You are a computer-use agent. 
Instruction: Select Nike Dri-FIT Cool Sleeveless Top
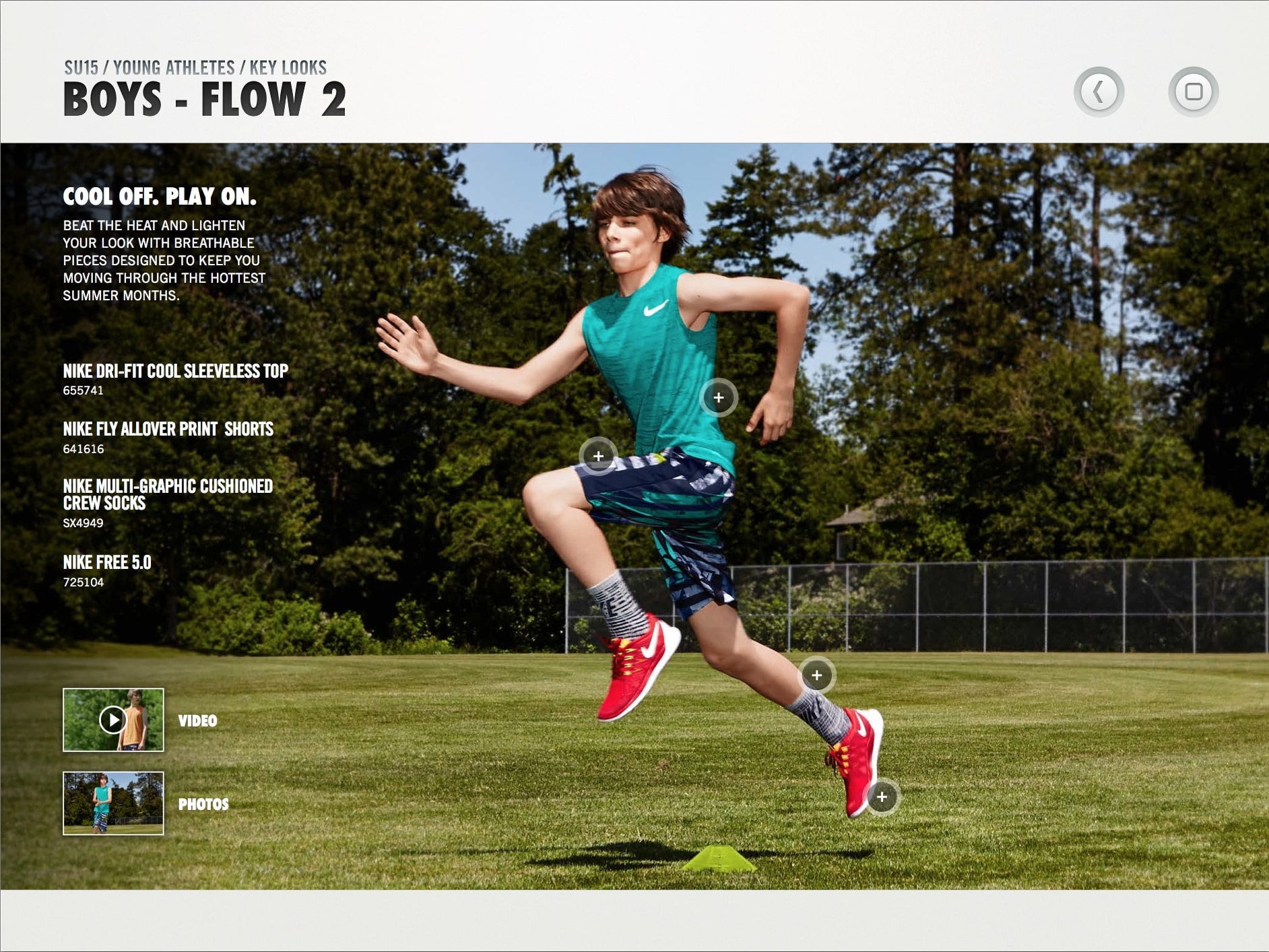coord(175,371)
